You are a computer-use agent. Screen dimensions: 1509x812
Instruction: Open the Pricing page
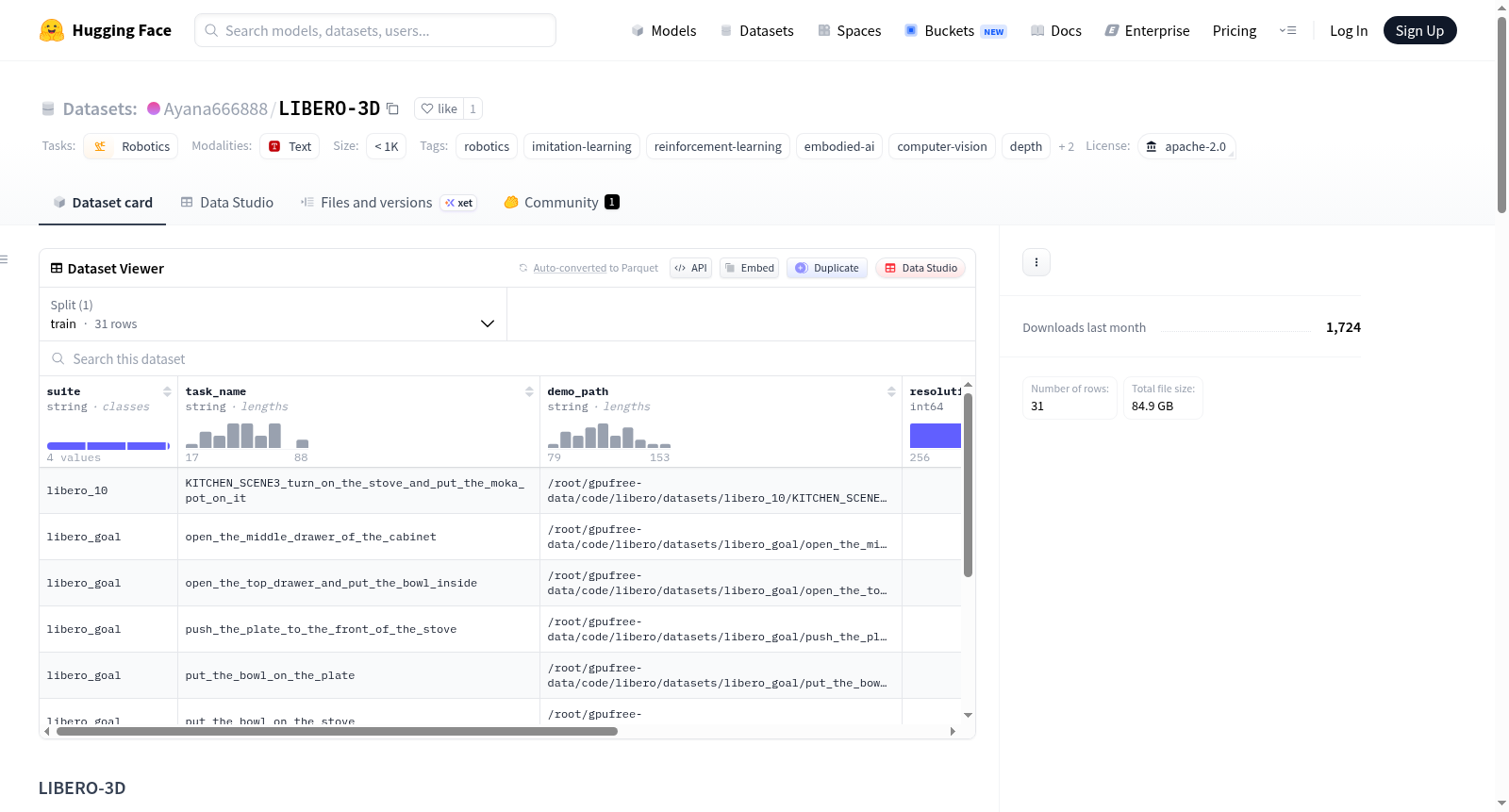pos(1235,31)
